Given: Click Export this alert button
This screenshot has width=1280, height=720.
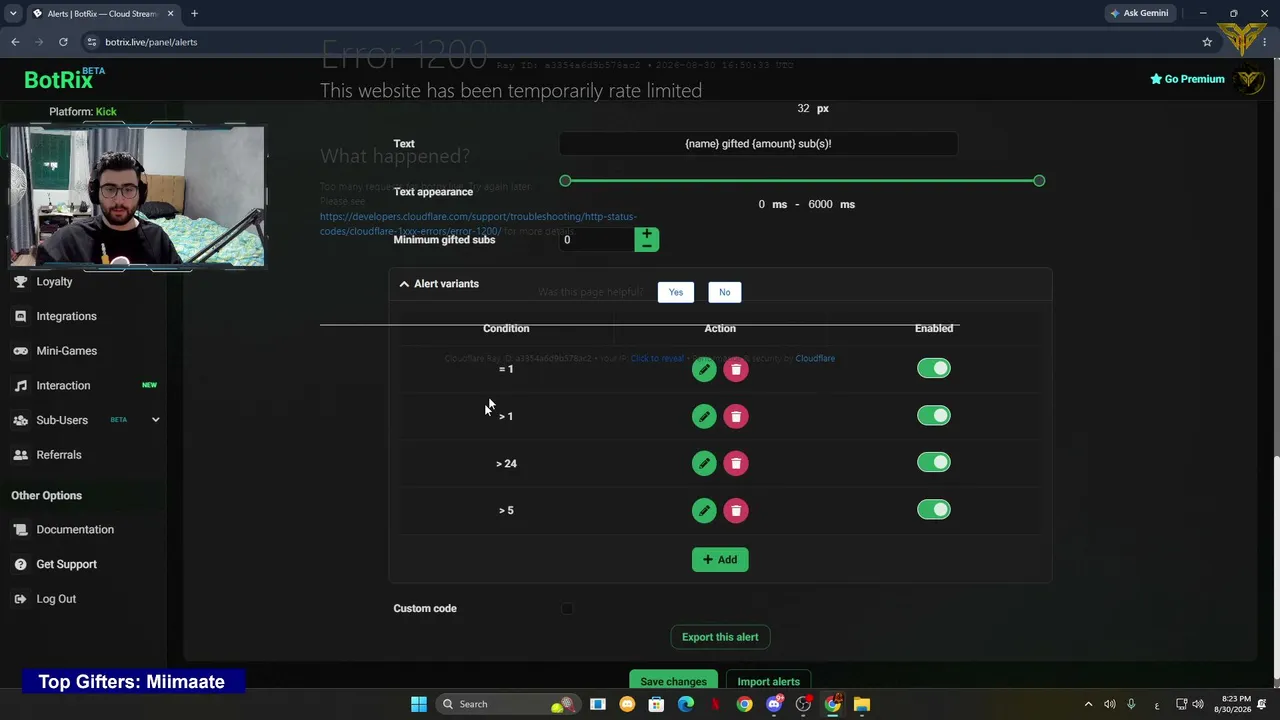Looking at the screenshot, I should pos(720,637).
